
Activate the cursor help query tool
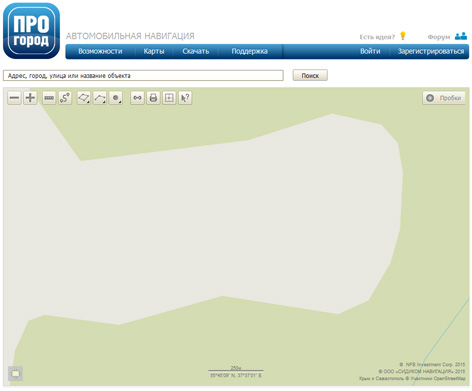point(185,98)
